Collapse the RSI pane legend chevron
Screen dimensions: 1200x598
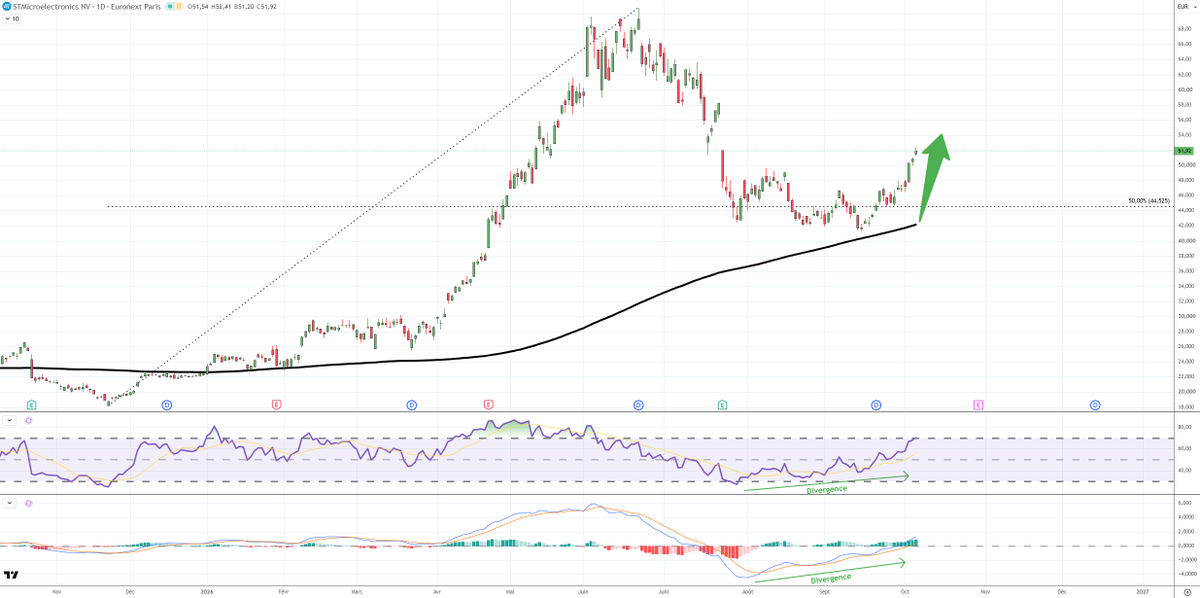tap(10, 420)
